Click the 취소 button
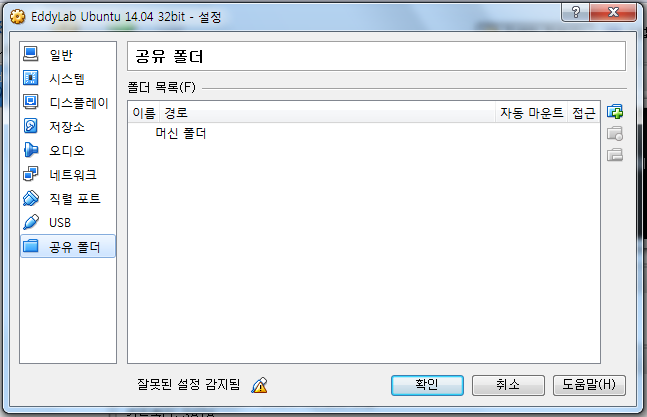The height and width of the screenshot is (417, 647). [x=508, y=385]
